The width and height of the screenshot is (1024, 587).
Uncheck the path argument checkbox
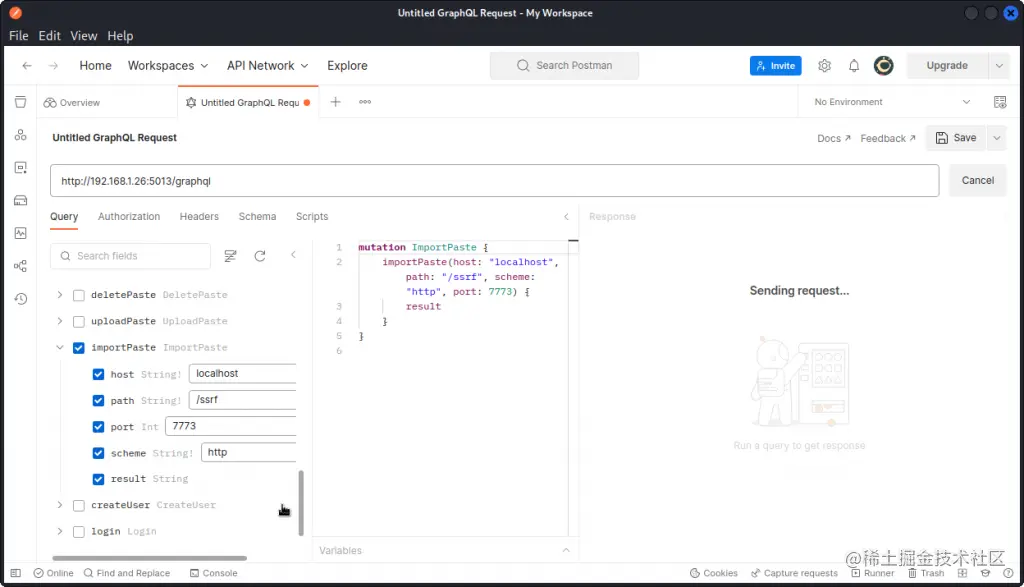coord(98,400)
